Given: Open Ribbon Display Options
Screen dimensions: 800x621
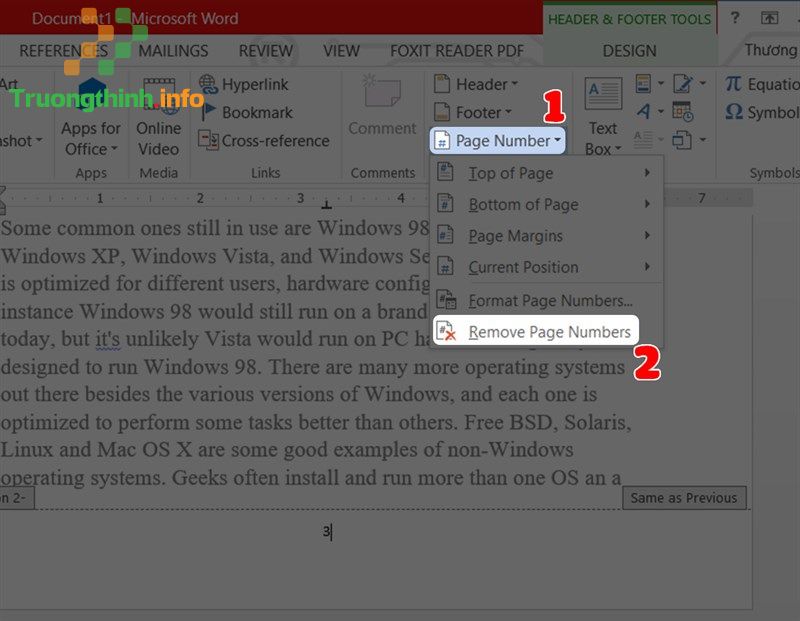Looking at the screenshot, I should [x=769, y=18].
